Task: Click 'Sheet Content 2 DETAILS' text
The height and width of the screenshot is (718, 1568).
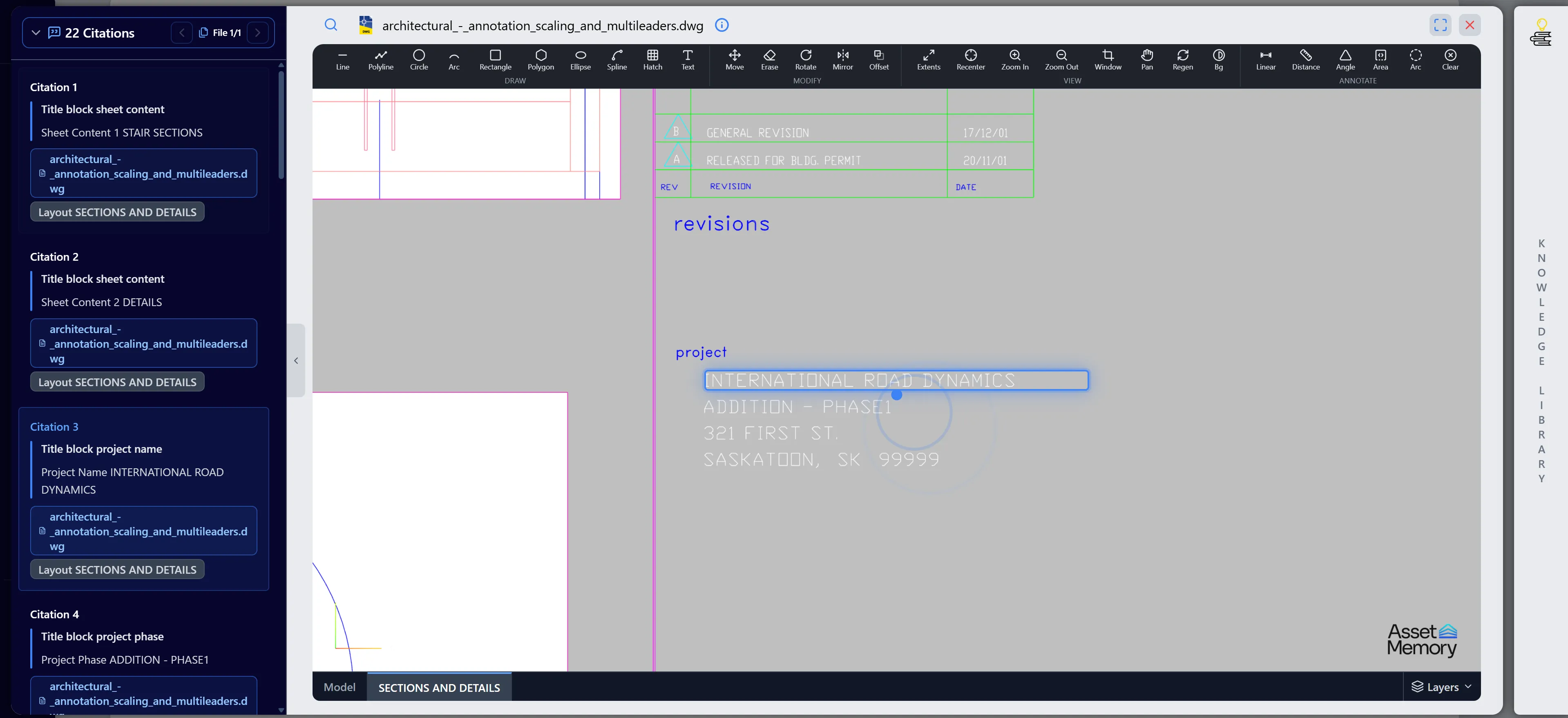Action: [102, 302]
